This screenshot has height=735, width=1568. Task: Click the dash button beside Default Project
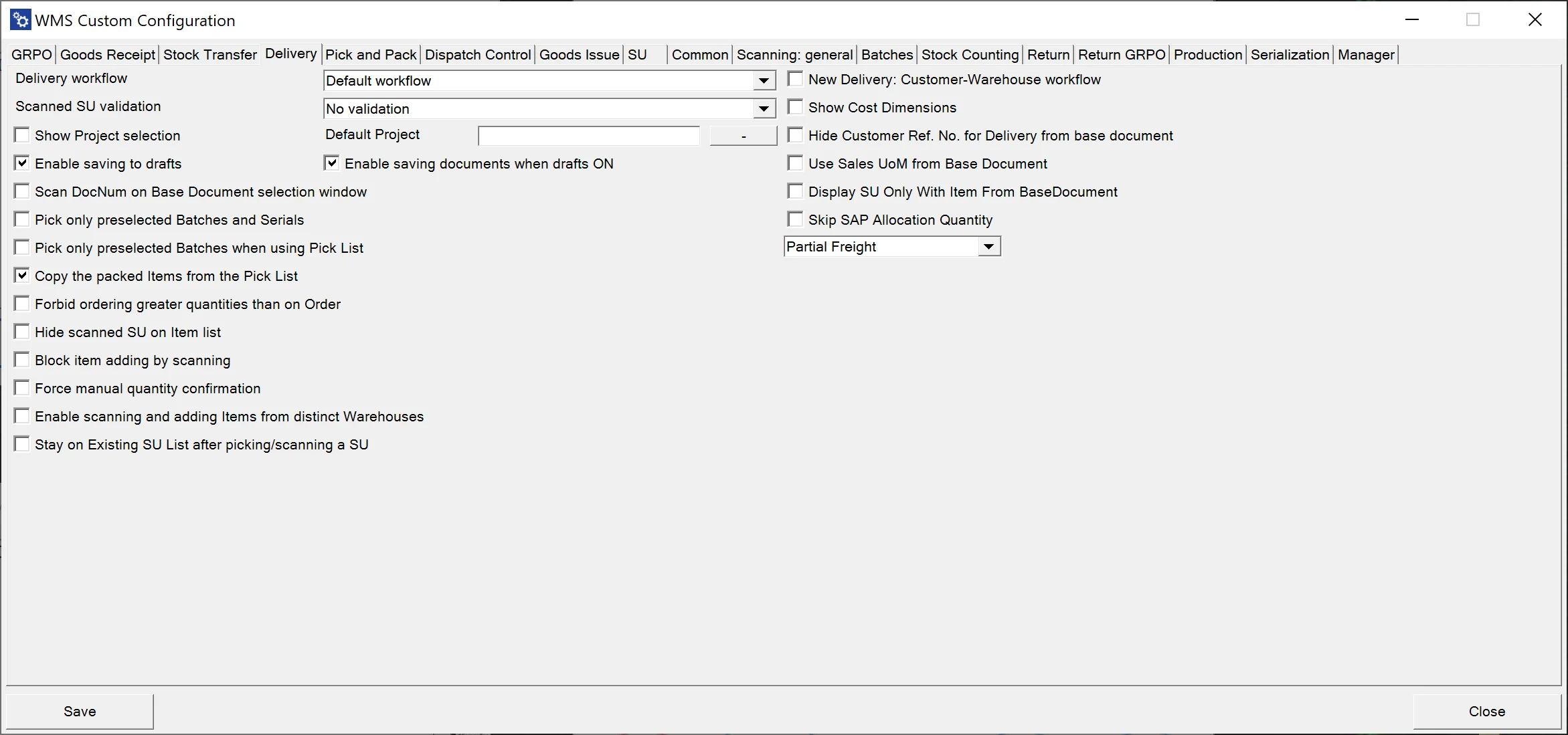tap(743, 136)
